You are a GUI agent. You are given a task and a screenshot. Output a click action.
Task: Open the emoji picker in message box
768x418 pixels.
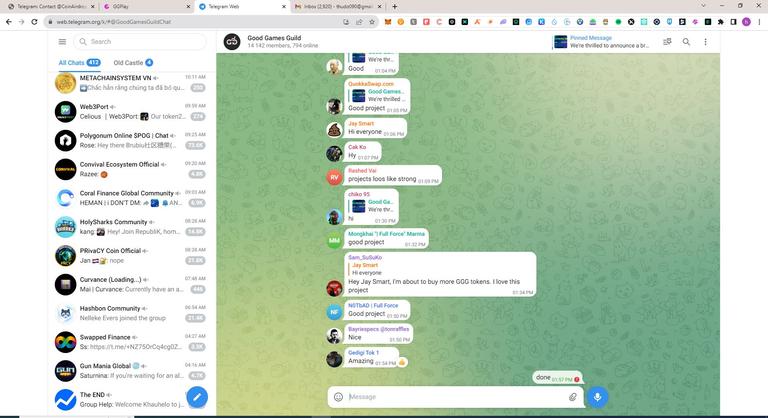point(338,397)
